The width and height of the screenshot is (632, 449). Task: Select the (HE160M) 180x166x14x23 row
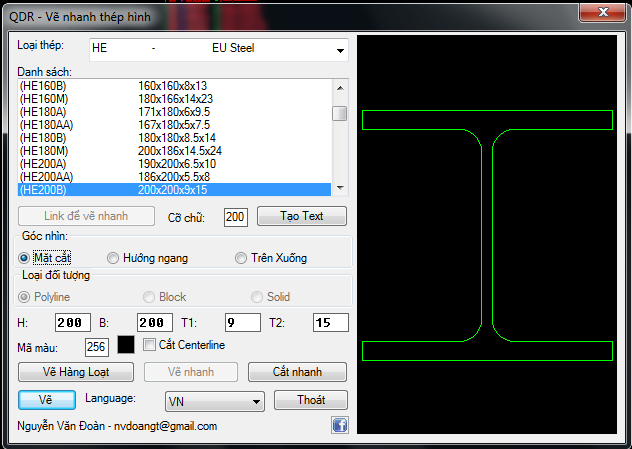tap(175, 99)
